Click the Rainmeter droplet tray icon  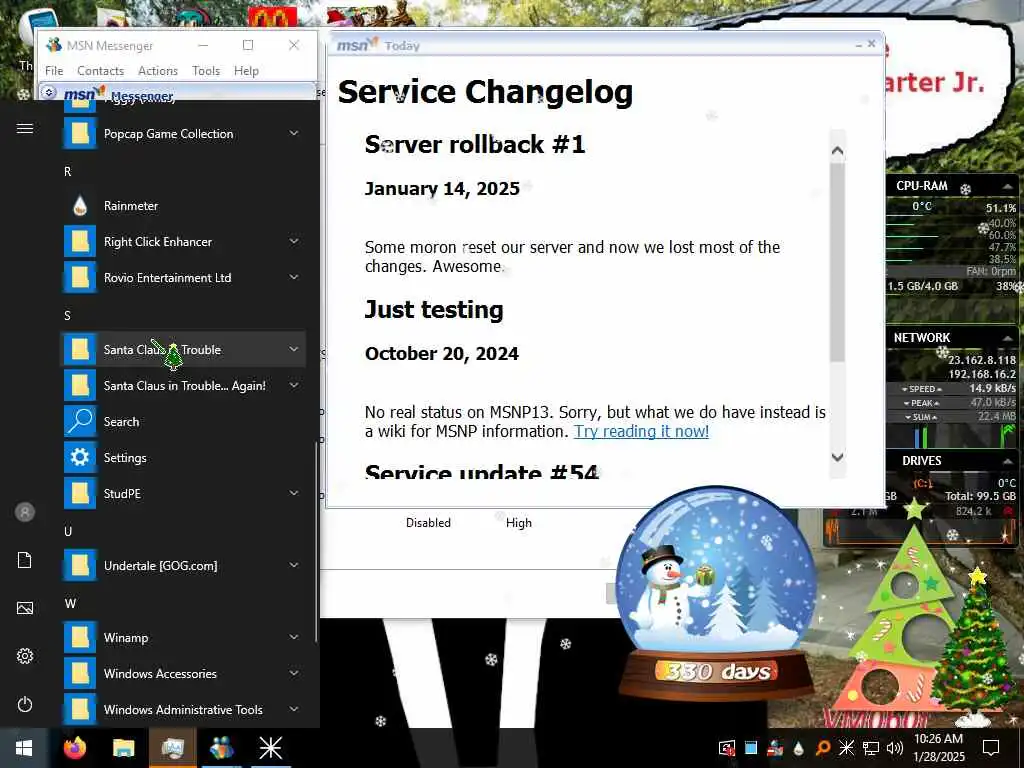coord(798,748)
